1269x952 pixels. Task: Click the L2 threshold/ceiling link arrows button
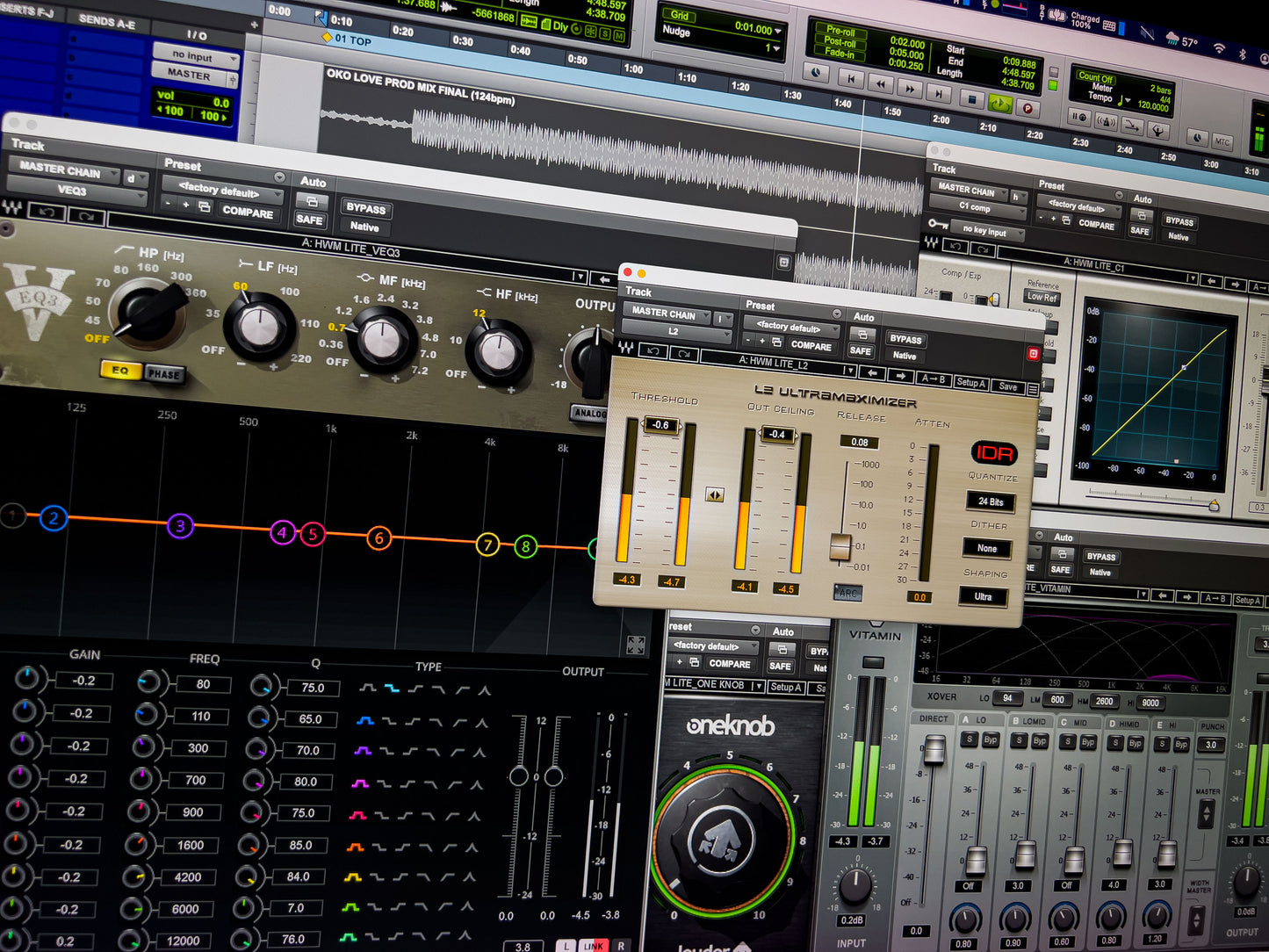click(715, 495)
